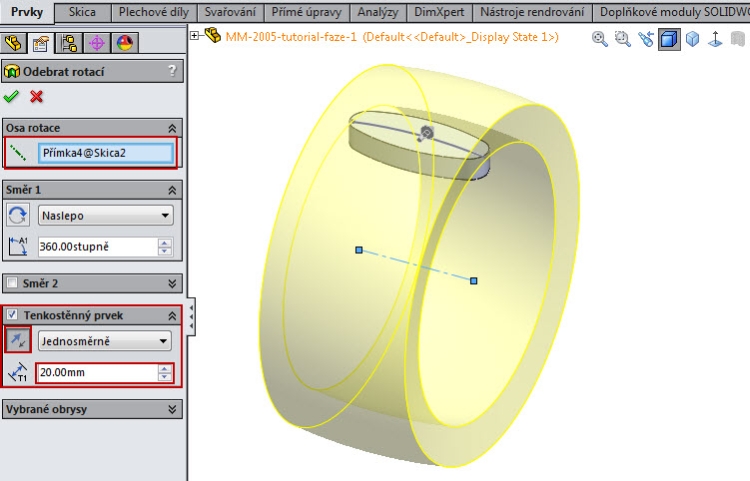Collapse the Tenkostěnný prvek section
This screenshot has height=481, width=750.
pos(172,316)
